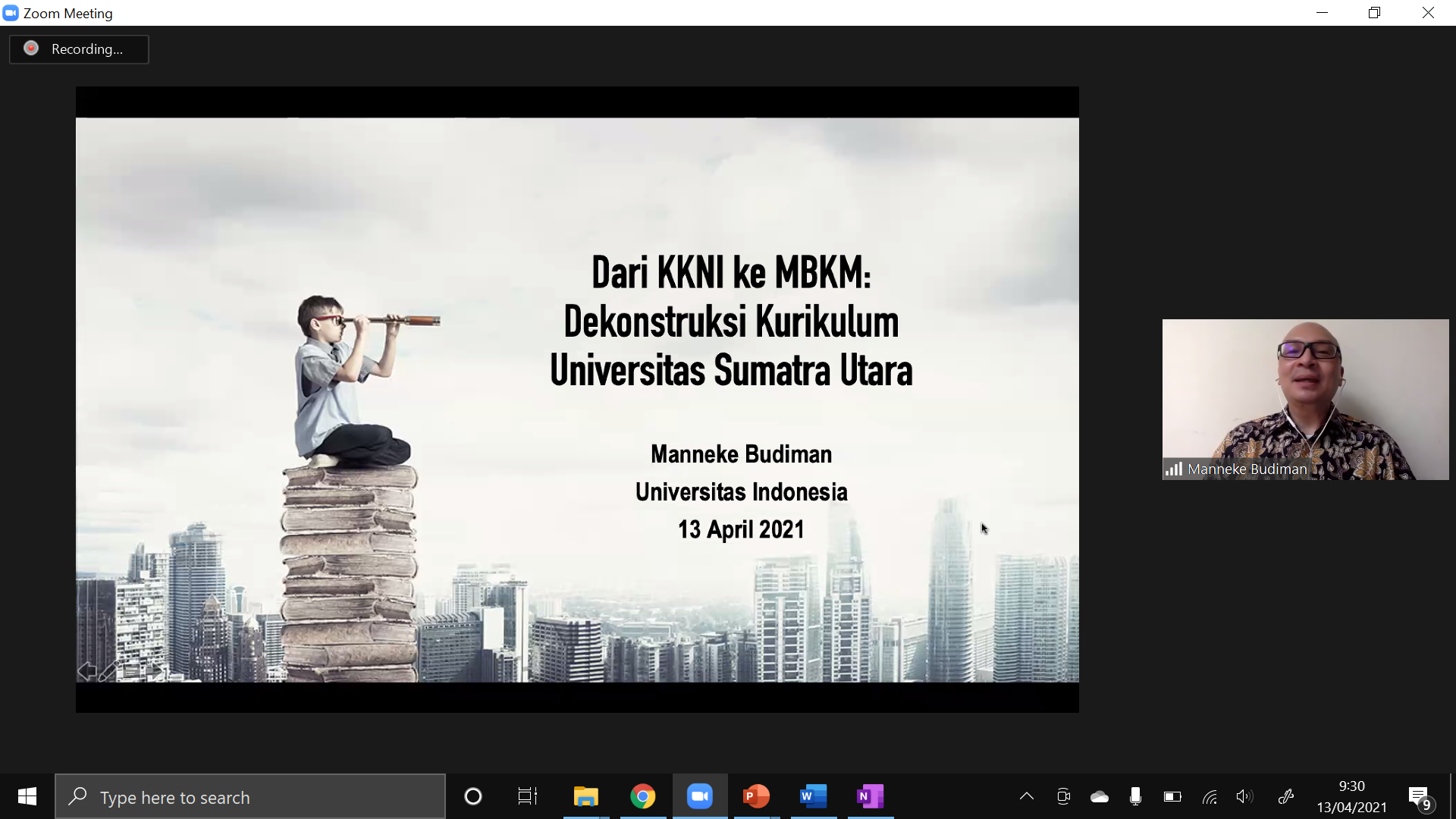Screen dimensions: 1456x819
Task: Restore down the Zoom Meeting window
Action: coord(1375,13)
